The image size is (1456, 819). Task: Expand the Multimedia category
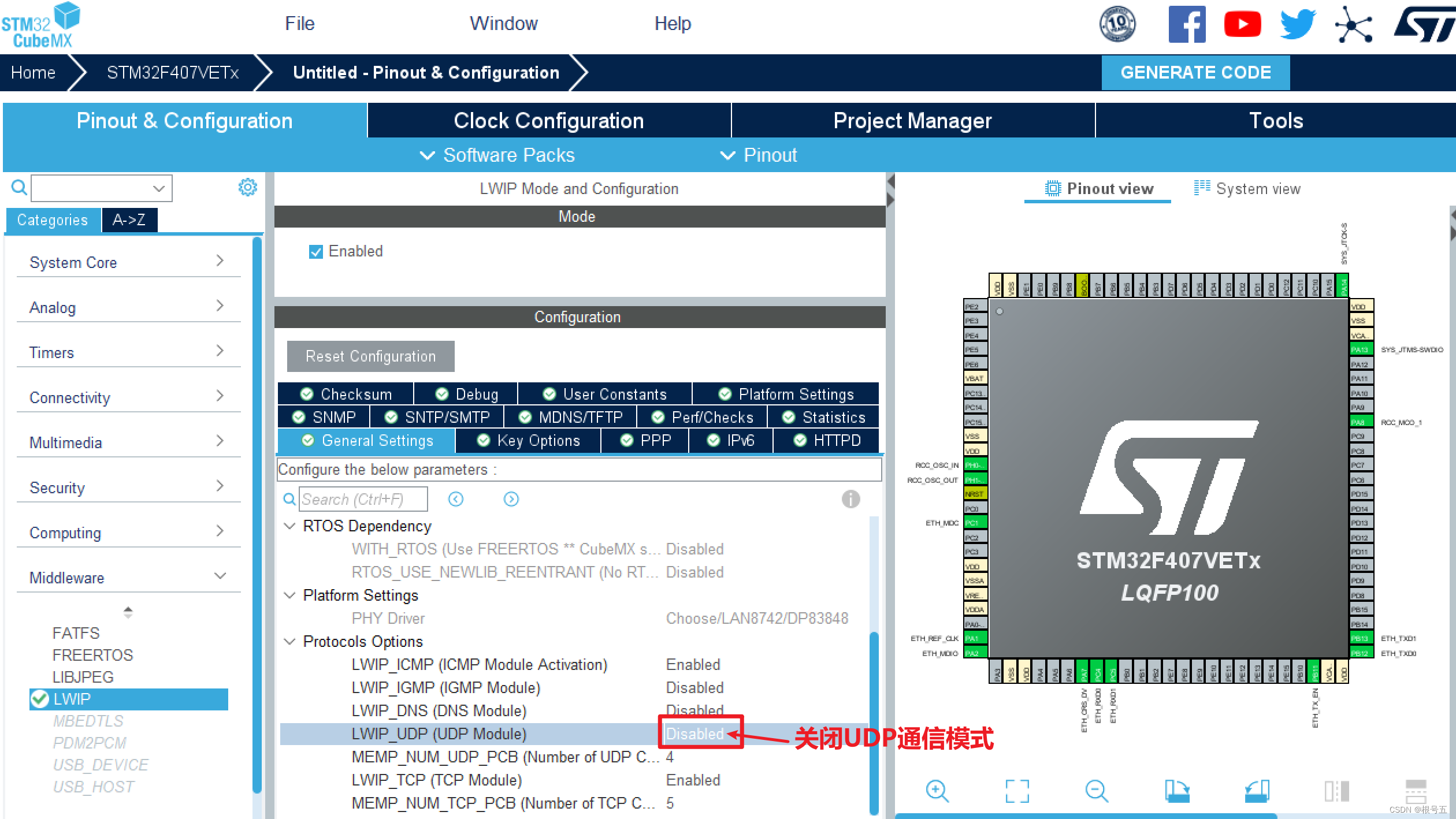128,442
